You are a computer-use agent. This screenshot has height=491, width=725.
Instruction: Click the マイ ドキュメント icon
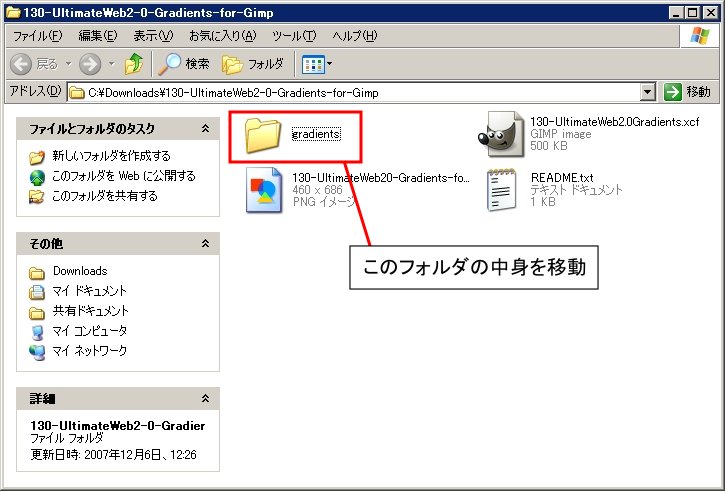point(37,292)
